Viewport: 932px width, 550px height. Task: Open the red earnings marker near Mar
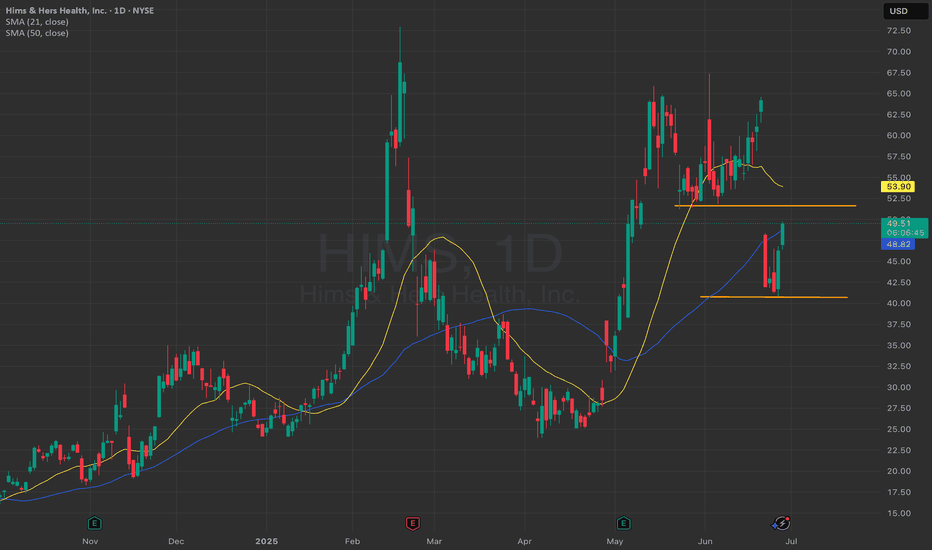413,523
